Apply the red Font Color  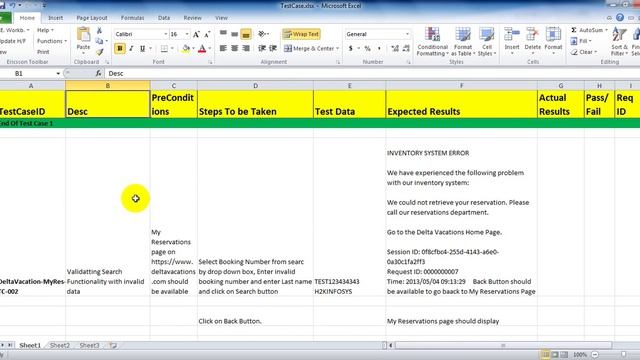(202, 49)
